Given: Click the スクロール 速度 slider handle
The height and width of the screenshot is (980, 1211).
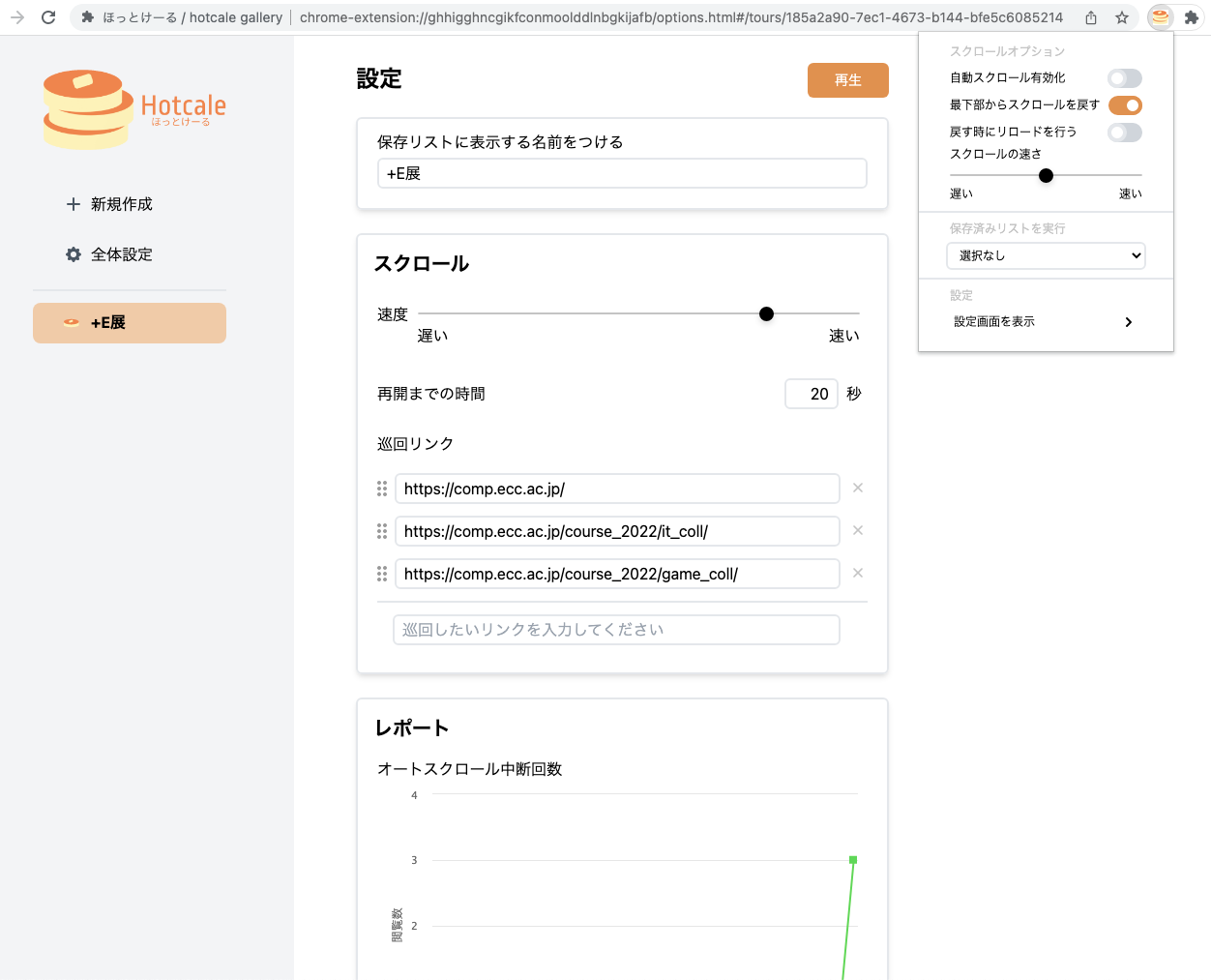Looking at the screenshot, I should (766, 314).
